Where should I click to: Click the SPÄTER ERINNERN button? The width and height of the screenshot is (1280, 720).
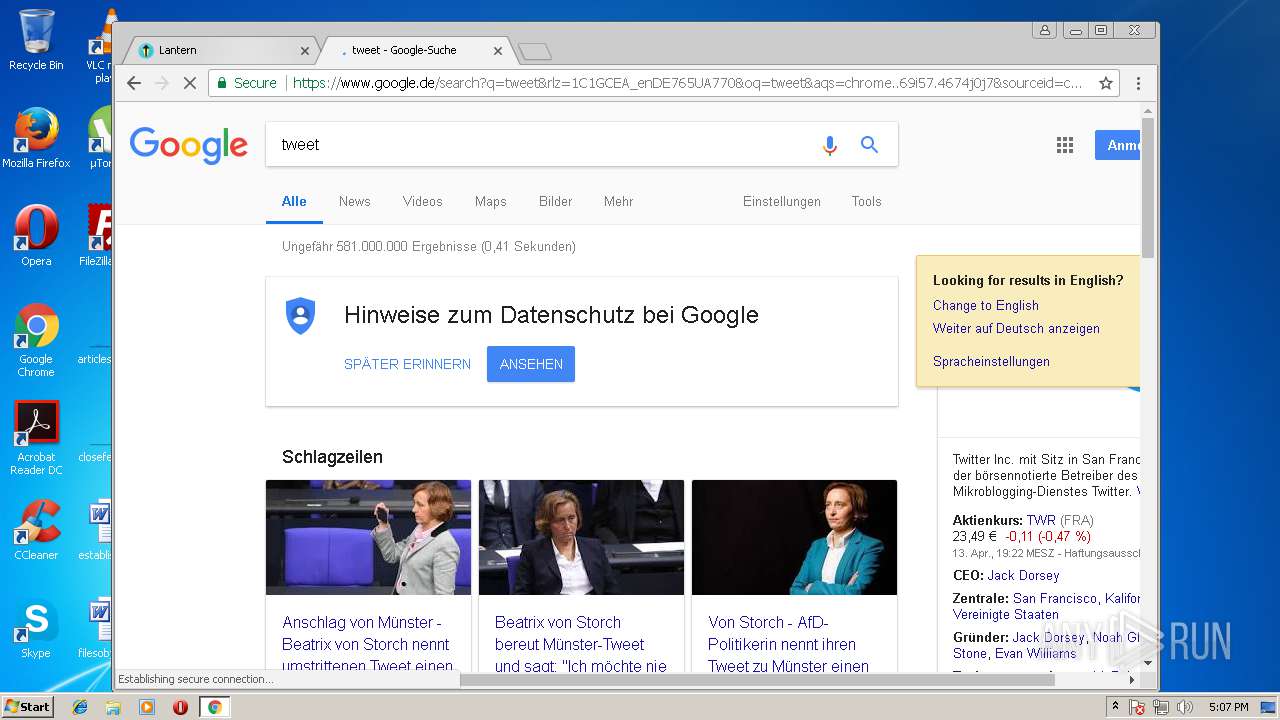click(407, 364)
